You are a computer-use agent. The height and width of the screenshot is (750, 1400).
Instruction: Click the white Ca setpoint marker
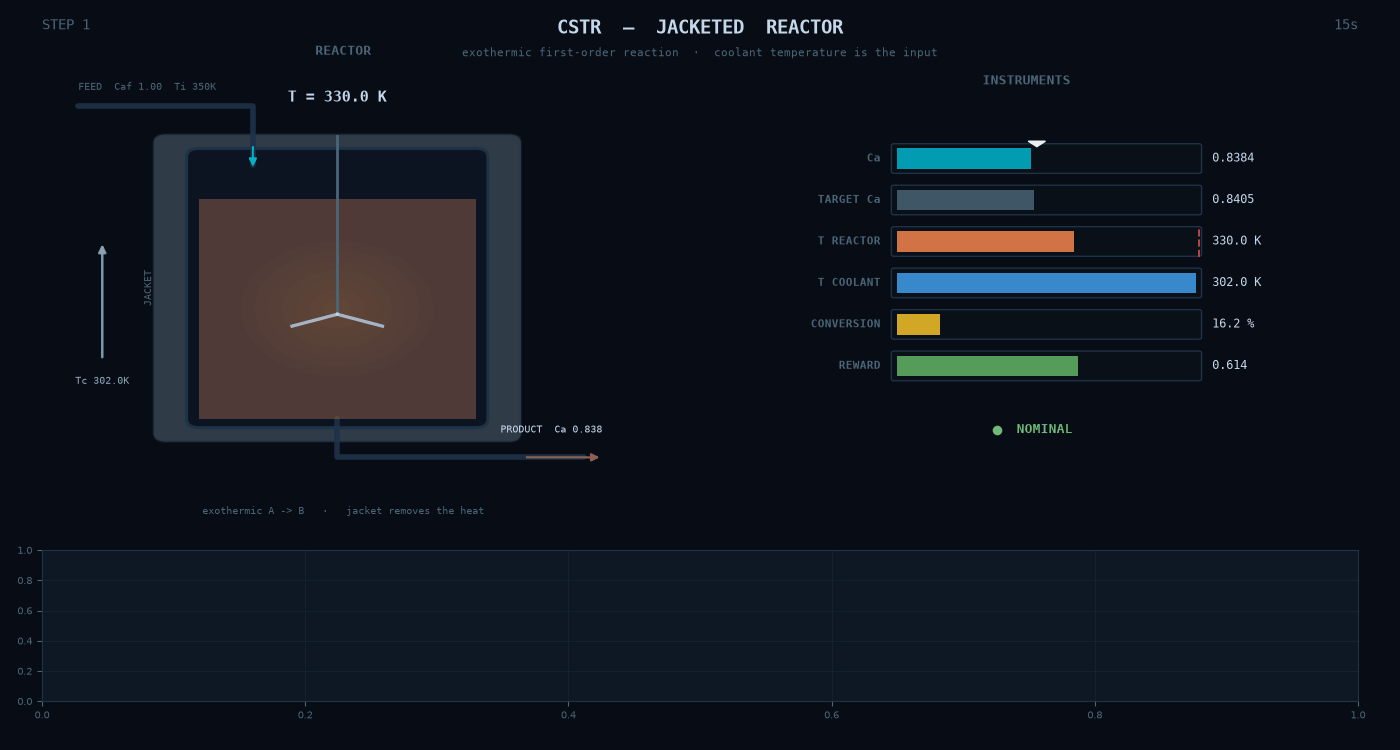point(1037,143)
